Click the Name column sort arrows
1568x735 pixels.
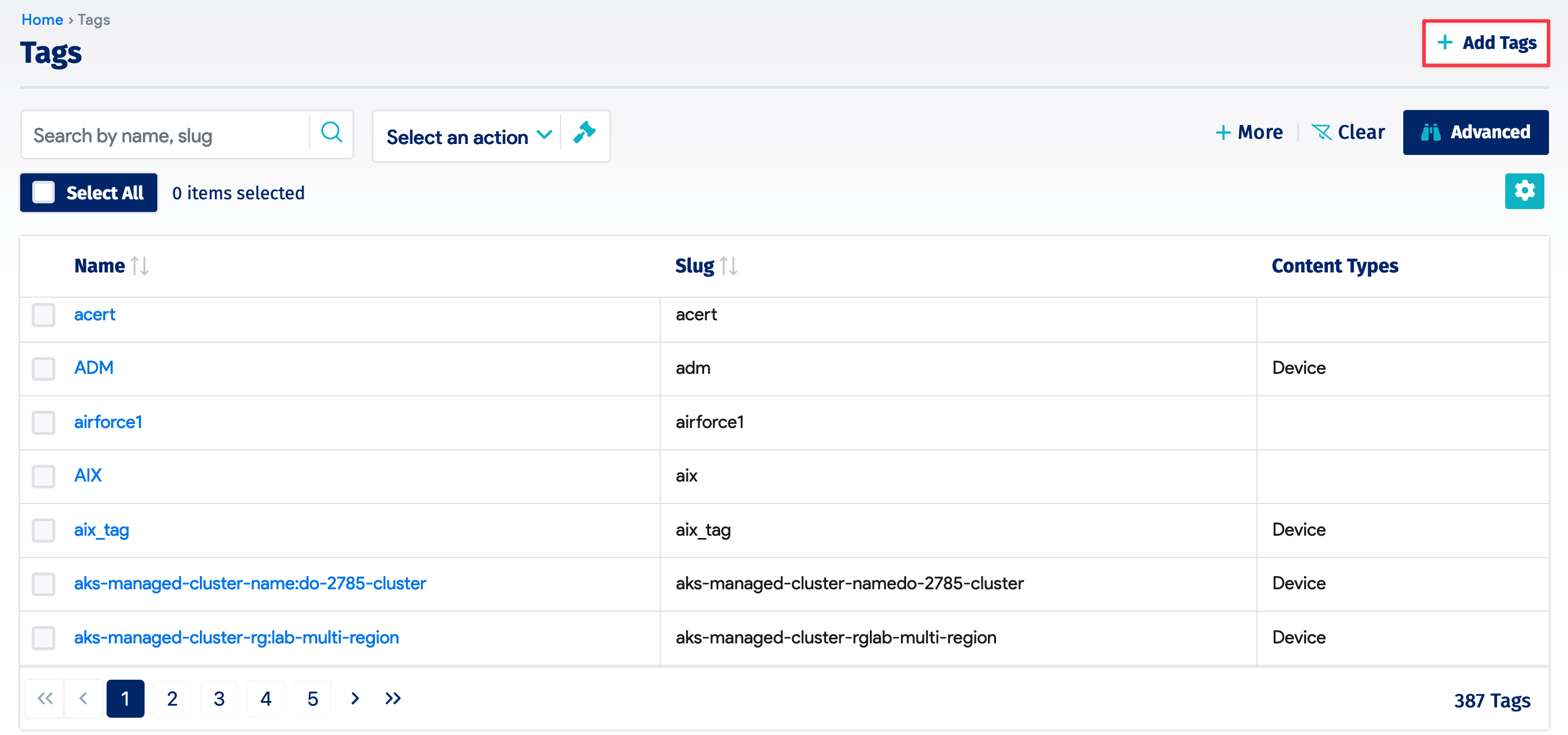(139, 266)
